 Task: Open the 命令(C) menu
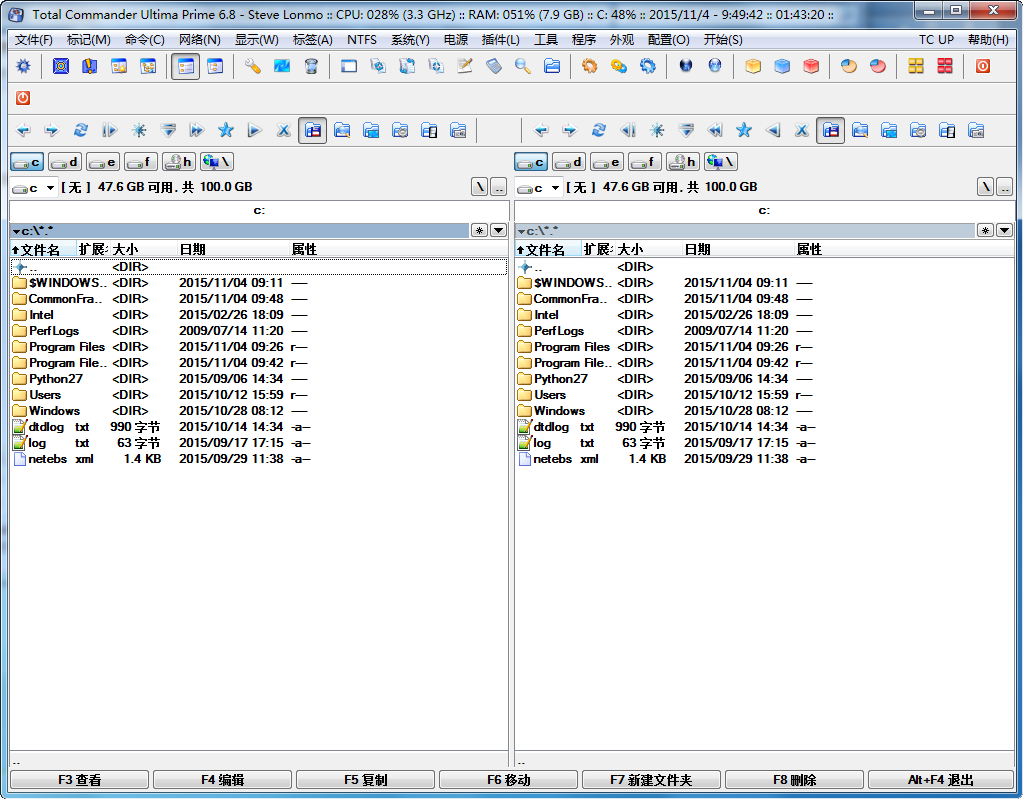pyautogui.click(x=144, y=40)
